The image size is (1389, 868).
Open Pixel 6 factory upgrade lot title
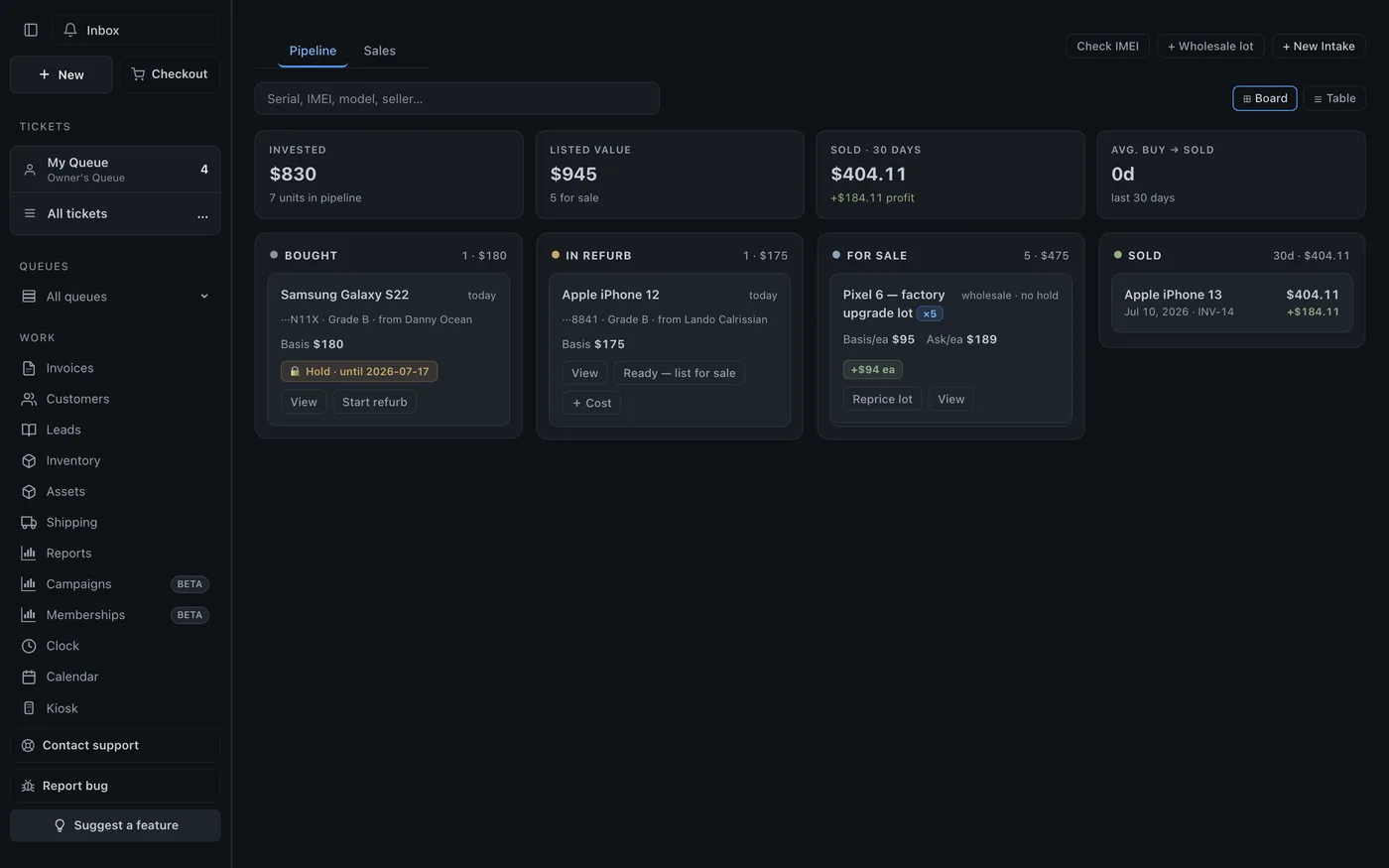[894, 304]
